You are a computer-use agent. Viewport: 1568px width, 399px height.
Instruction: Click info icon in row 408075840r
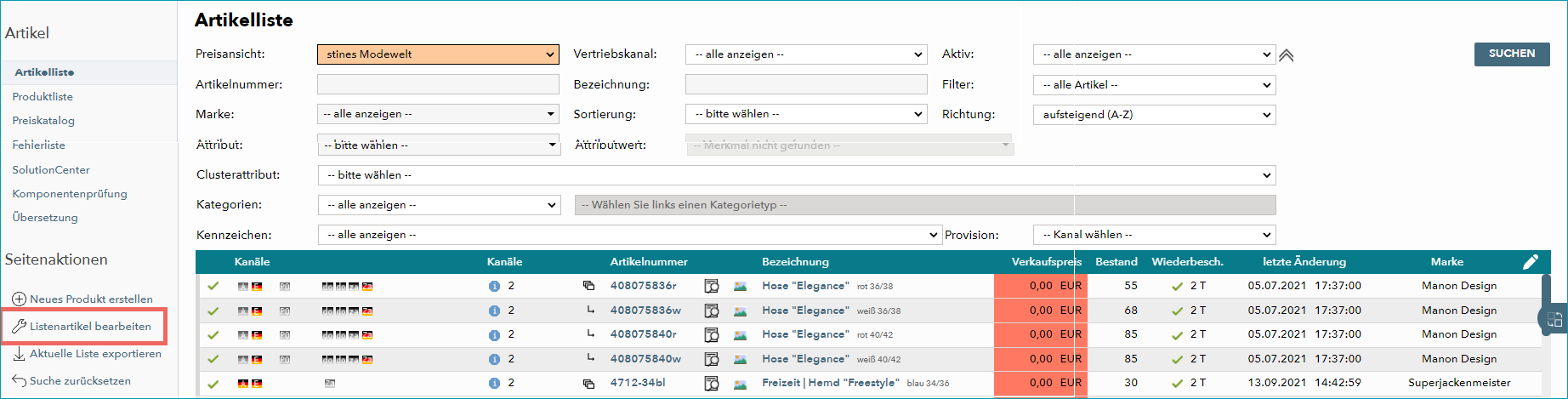[494, 335]
